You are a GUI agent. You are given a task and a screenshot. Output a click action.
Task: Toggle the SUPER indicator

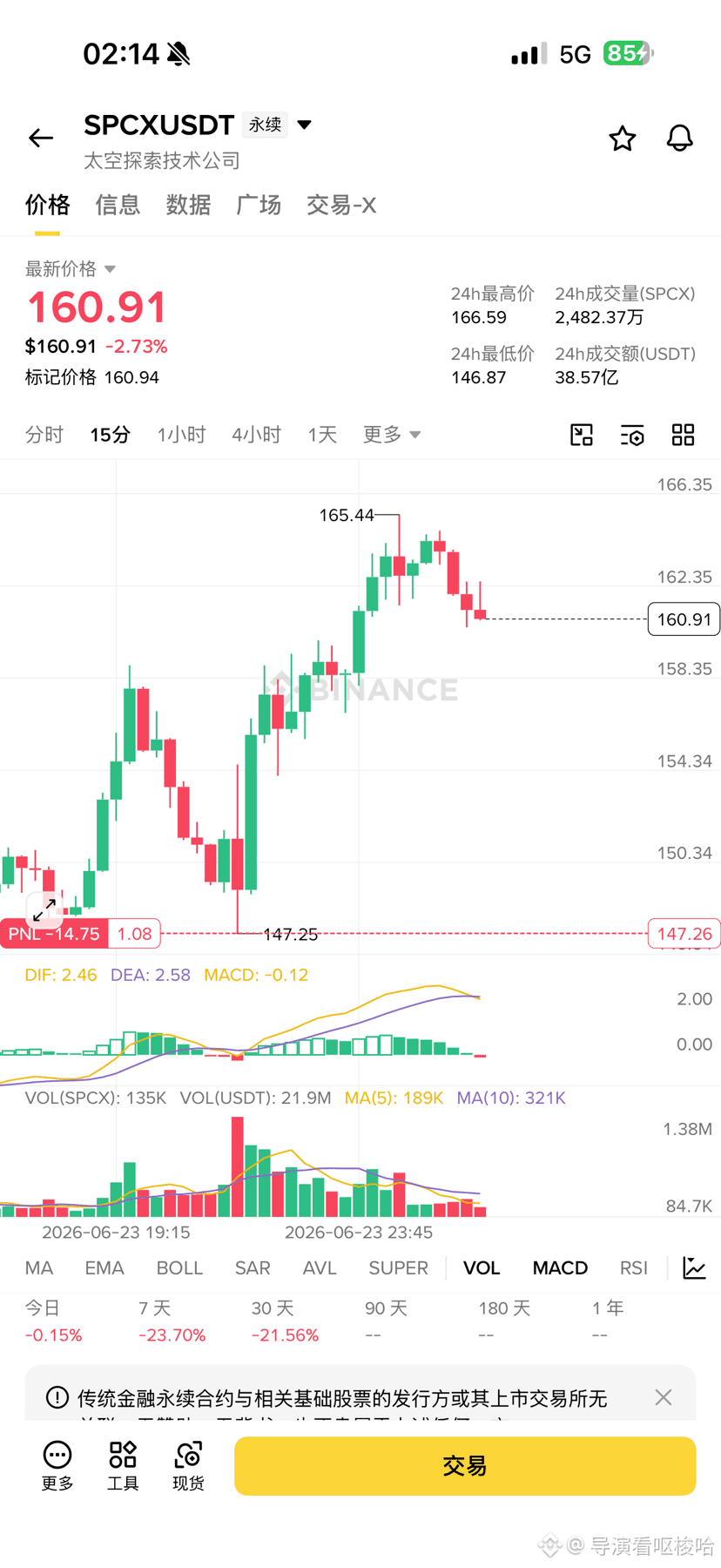399,1268
